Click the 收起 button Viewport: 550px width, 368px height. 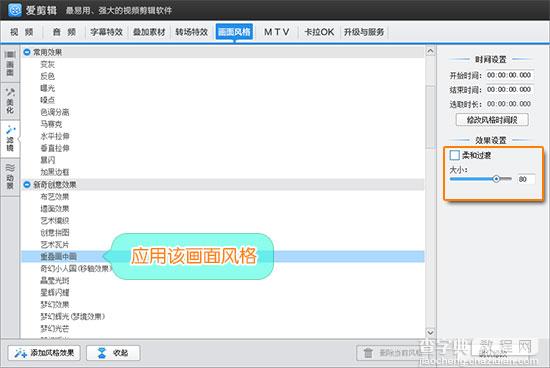click(113, 353)
